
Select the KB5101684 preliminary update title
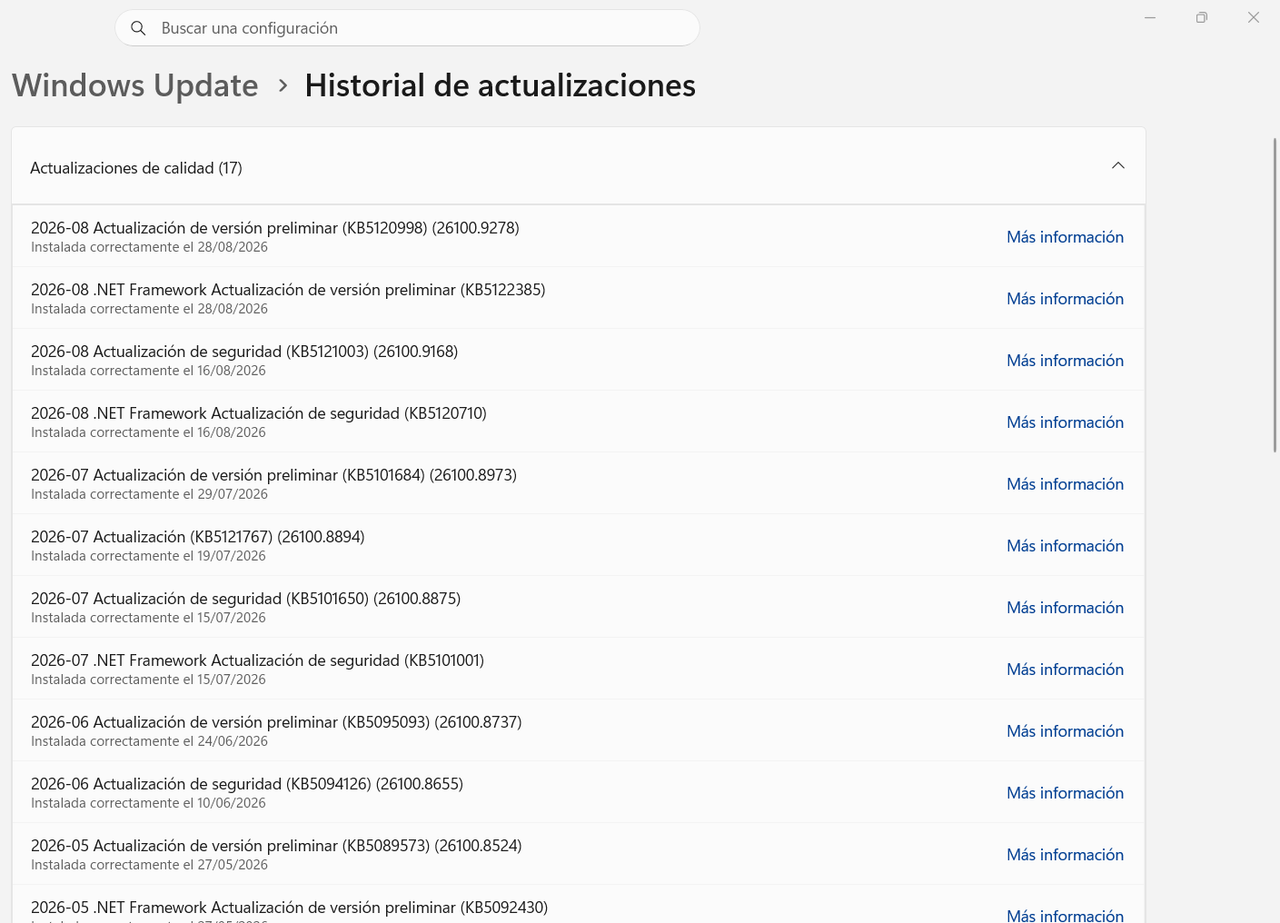tap(274, 475)
